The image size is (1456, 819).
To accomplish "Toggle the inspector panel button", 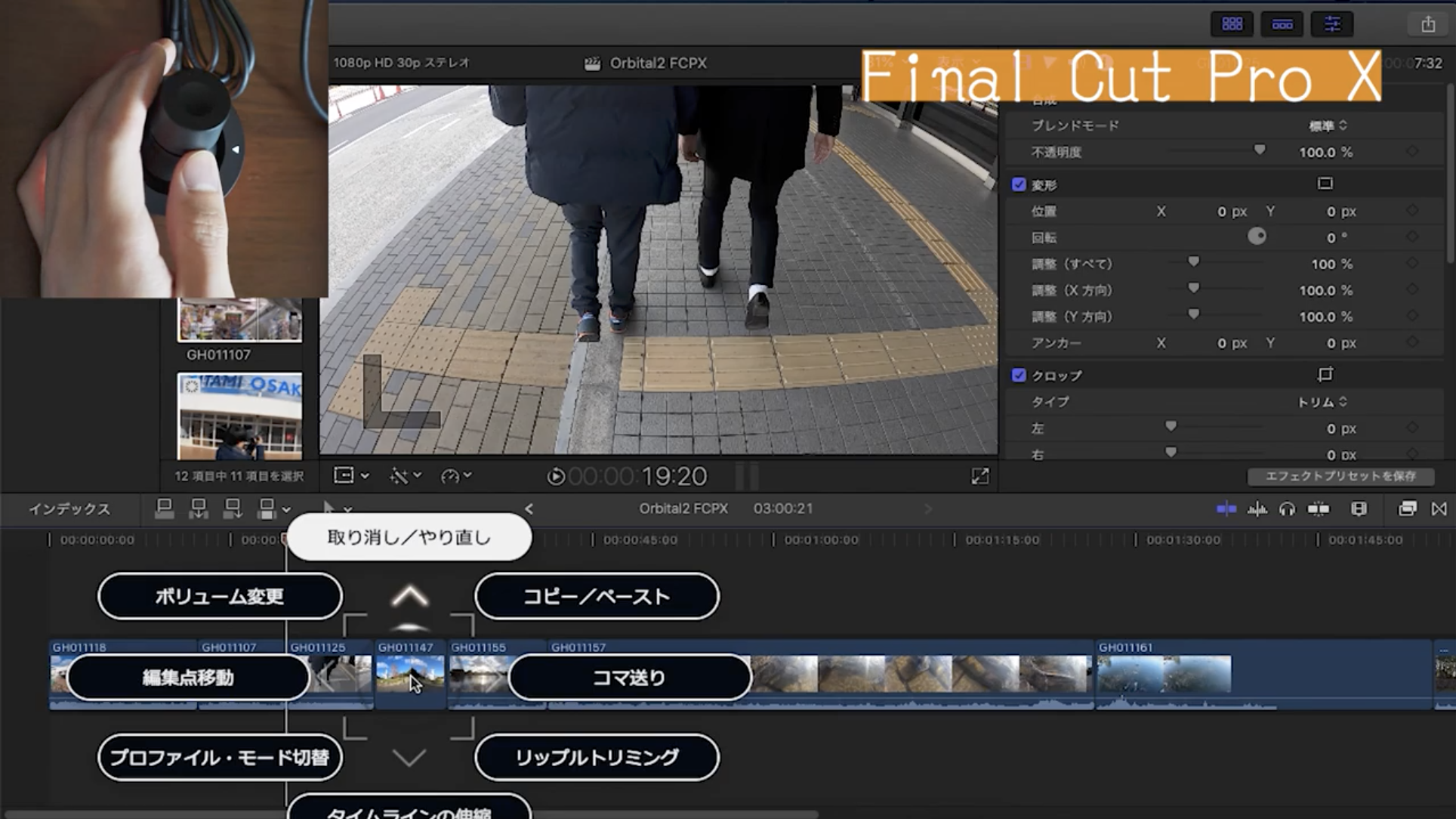I will [x=1332, y=24].
